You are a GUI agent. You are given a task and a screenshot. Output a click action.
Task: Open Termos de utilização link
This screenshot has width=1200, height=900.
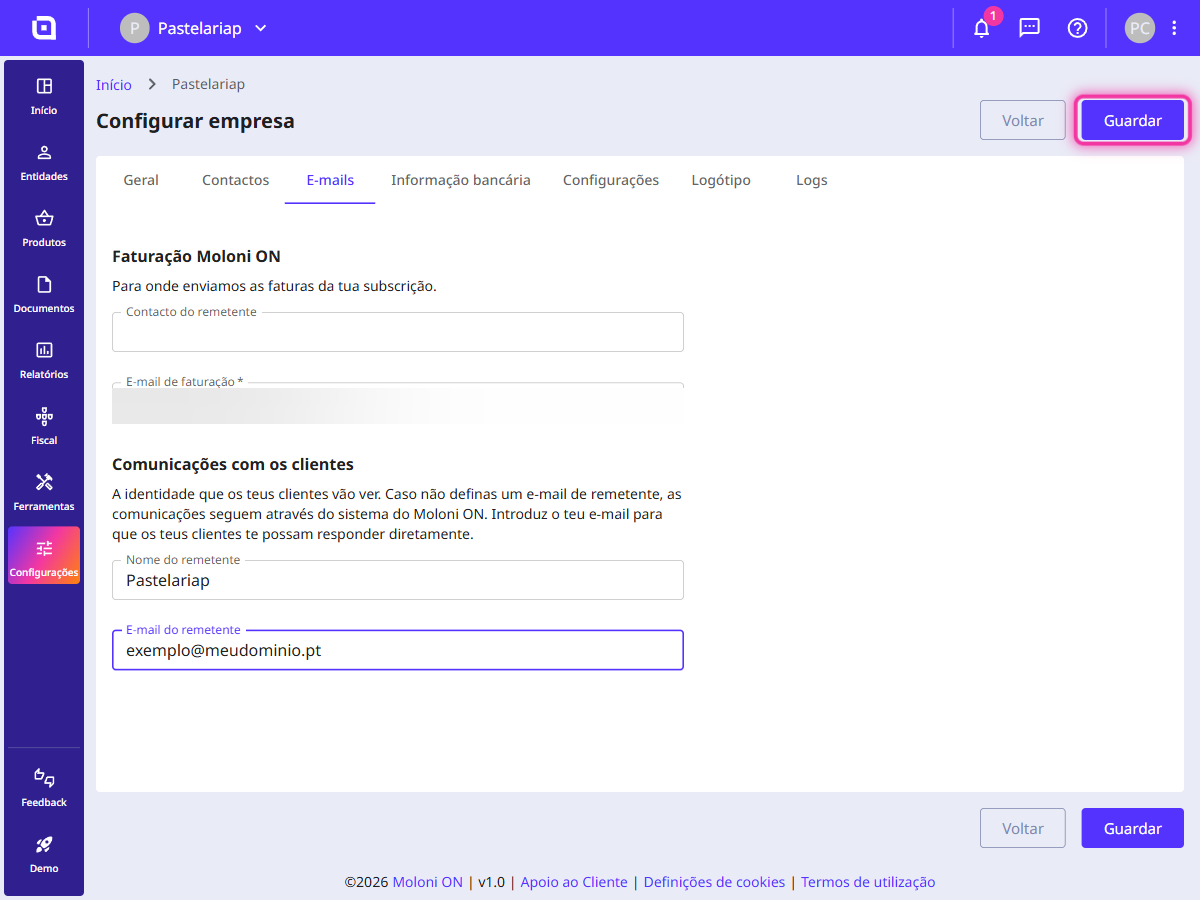tap(868, 882)
